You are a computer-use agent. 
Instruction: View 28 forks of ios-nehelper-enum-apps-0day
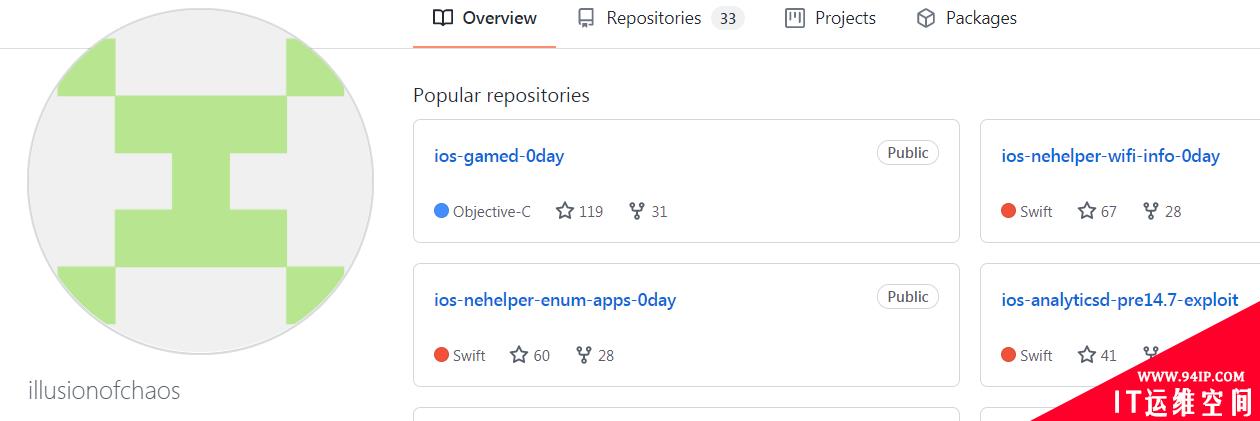click(595, 355)
